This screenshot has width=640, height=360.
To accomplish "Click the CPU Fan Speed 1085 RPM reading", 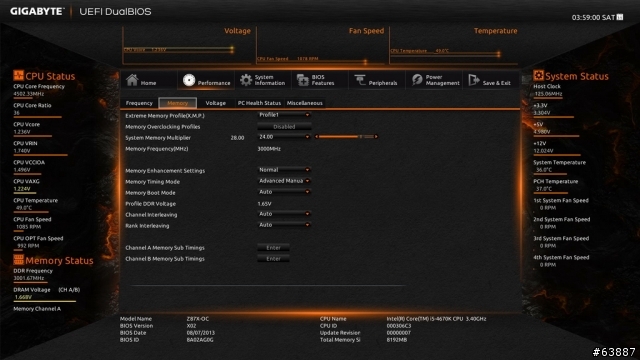I will [x=29, y=227].
